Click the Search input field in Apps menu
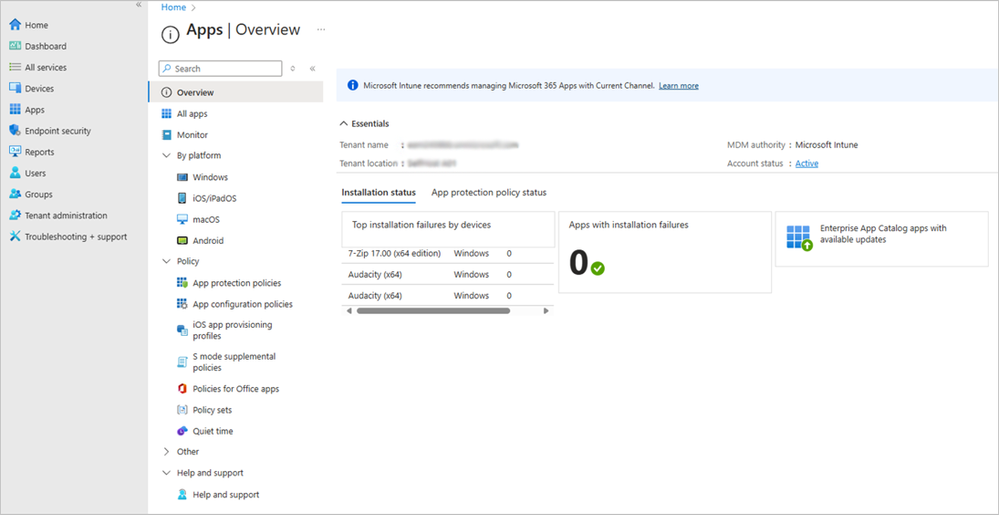The width and height of the screenshot is (999, 515). click(220, 69)
